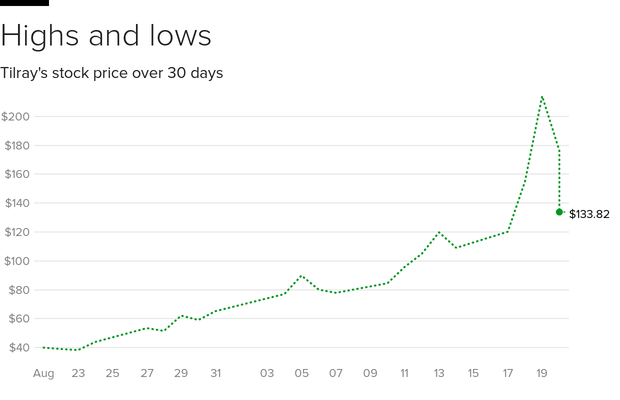Click the 13 date tick label
Screen dimensions: 620x400
439,374
